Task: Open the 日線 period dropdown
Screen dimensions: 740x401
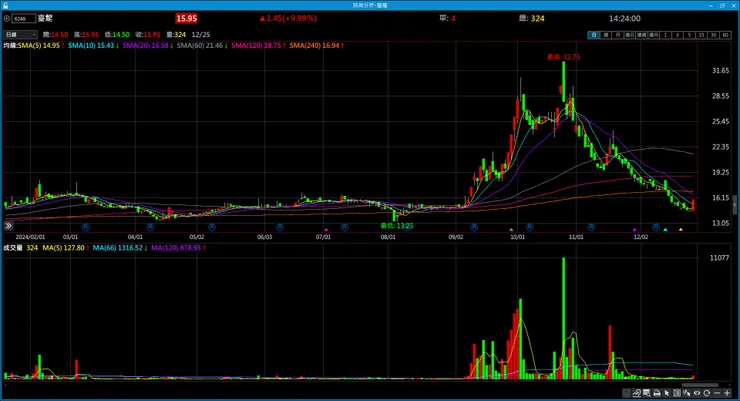Action: click(20, 34)
